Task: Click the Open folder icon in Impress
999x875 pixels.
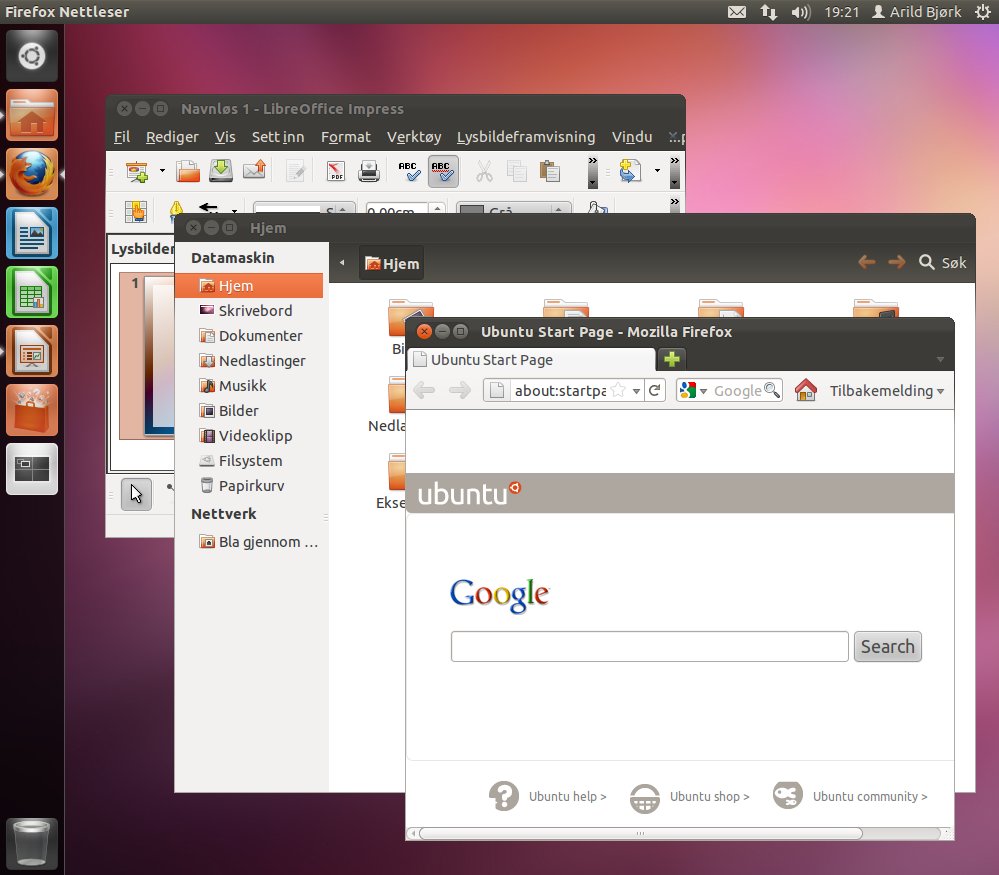Action: pyautogui.click(x=188, y=171)
